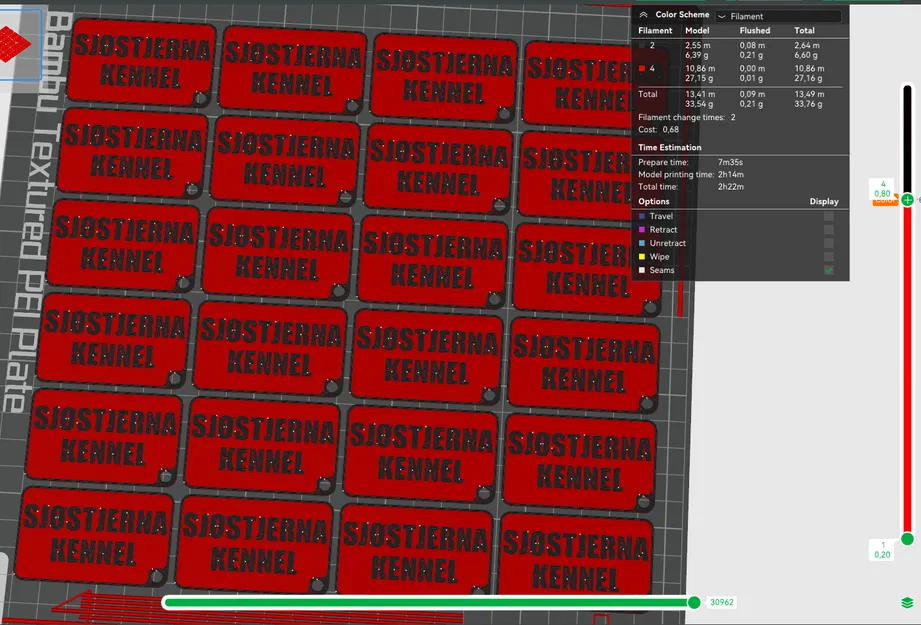Click the Total column header

coord(804,31)
